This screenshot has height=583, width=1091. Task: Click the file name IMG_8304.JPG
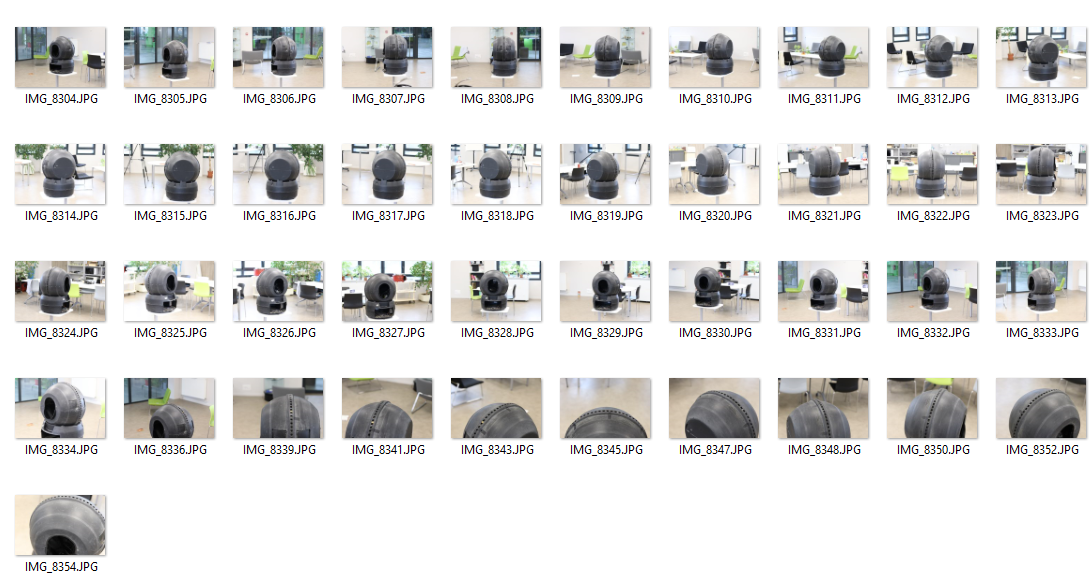pyautogui.click(x=61, y=99)
